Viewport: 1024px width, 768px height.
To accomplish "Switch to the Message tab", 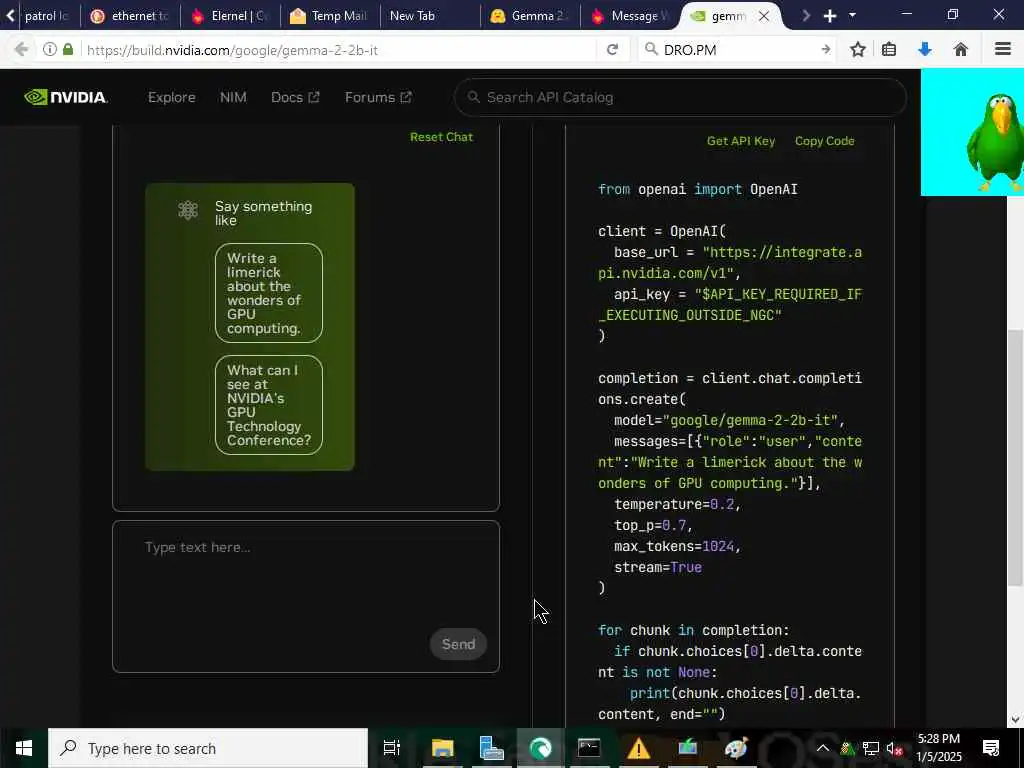I will 630,16.
